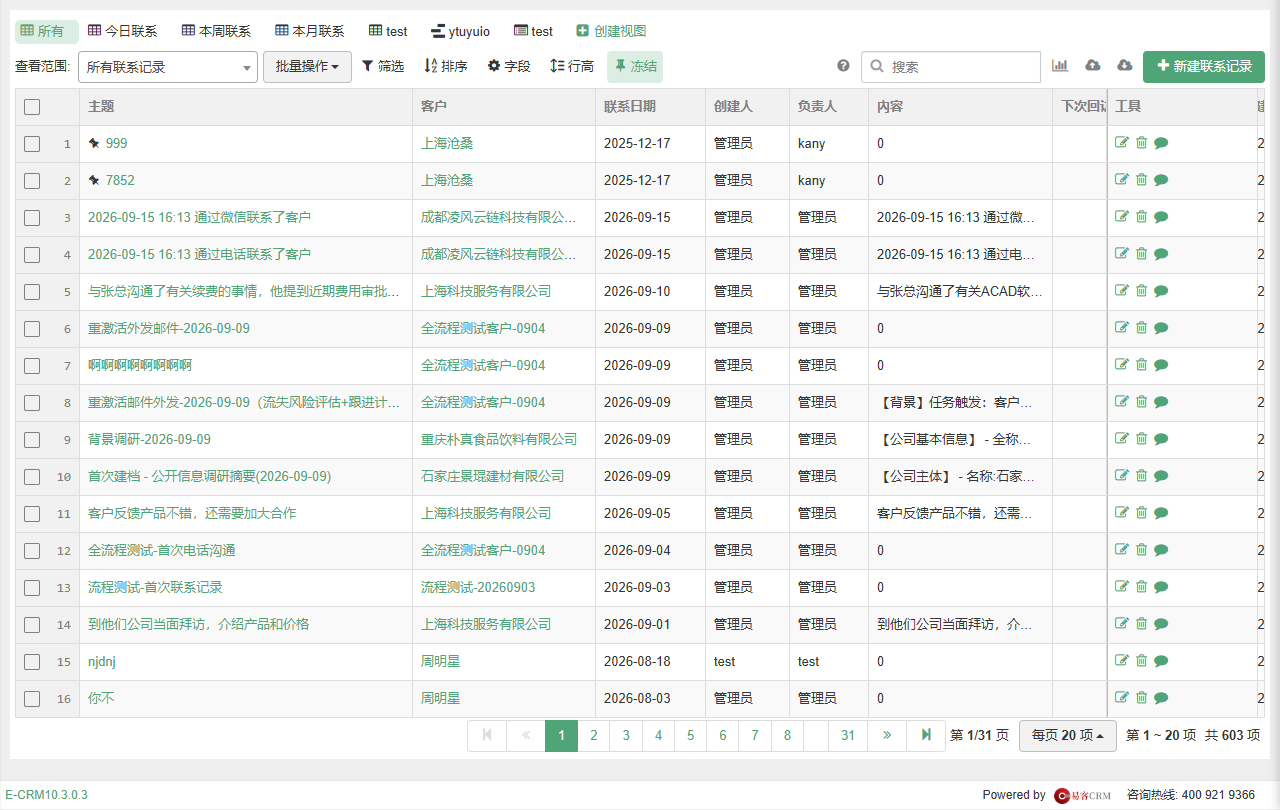Screen dimensions: 1280x810
Task: Tick the select-all checkbox in the table header
Action: point(32,107)
